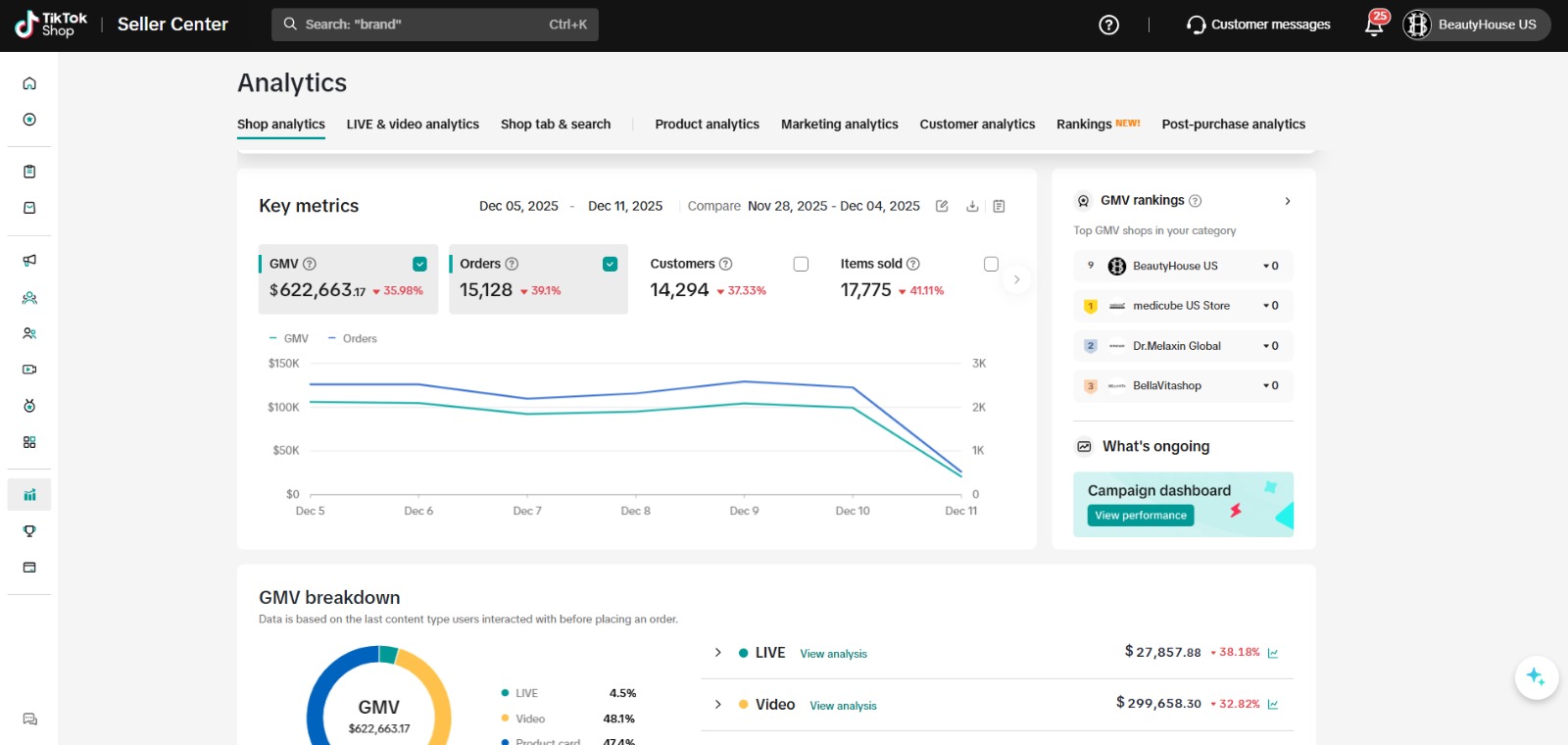Screen dimensions: 1568x745
Task: Click the Customers info question-mark icon
Action: click(726, 264)
